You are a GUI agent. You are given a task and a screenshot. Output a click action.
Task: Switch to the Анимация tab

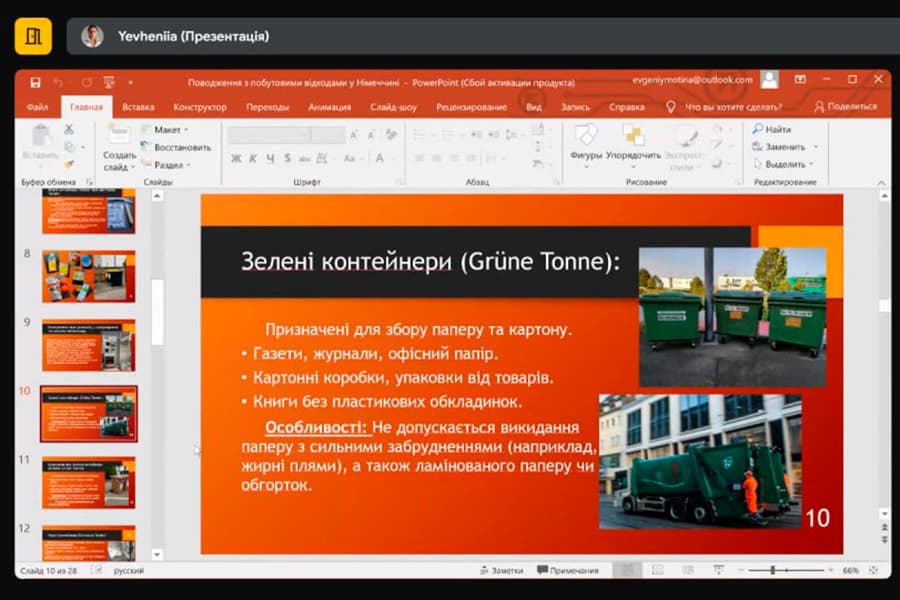pyautogui.click(x=329, y=107)
